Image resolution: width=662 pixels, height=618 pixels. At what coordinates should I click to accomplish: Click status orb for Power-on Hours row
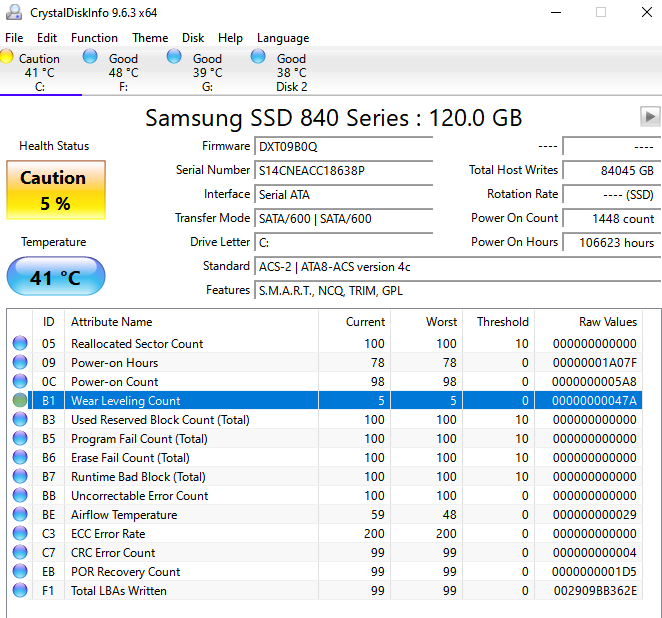pos(20,362)
